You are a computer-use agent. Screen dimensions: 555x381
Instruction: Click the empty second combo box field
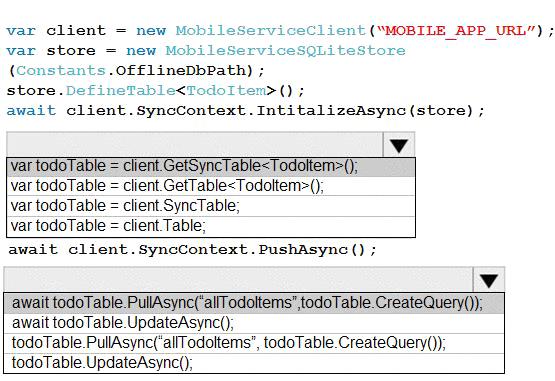click(238, 280)
